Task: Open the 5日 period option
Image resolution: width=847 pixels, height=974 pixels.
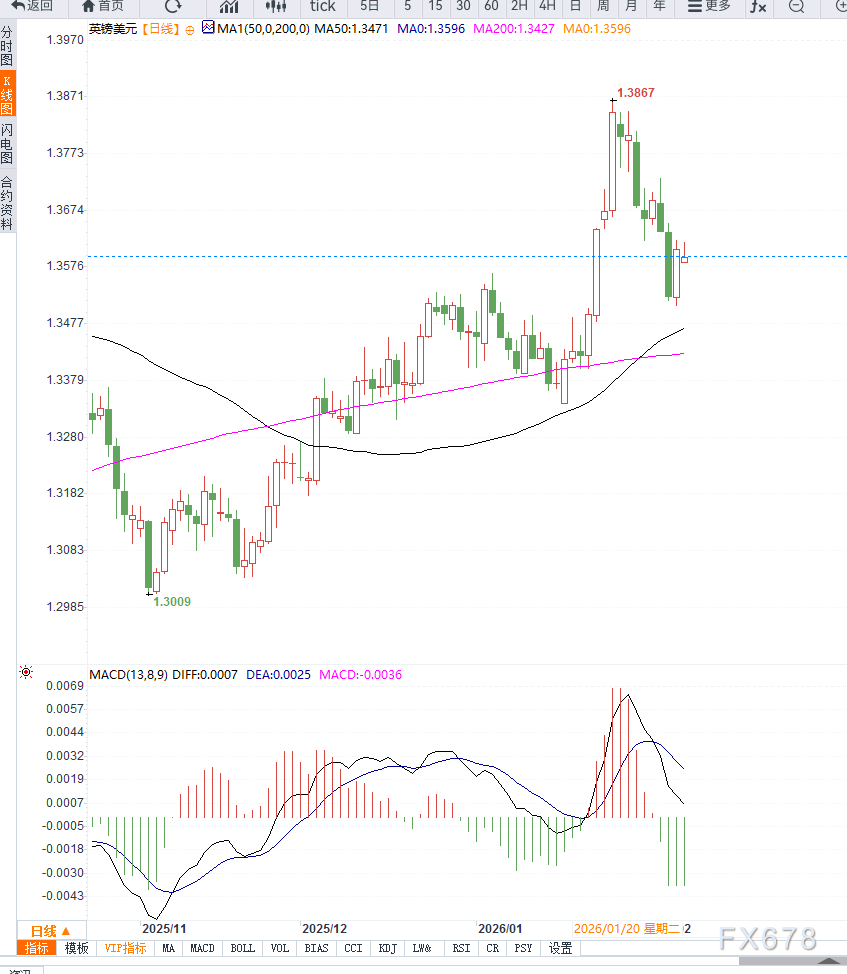Action: pyautogui.click(x=370, y=6)
